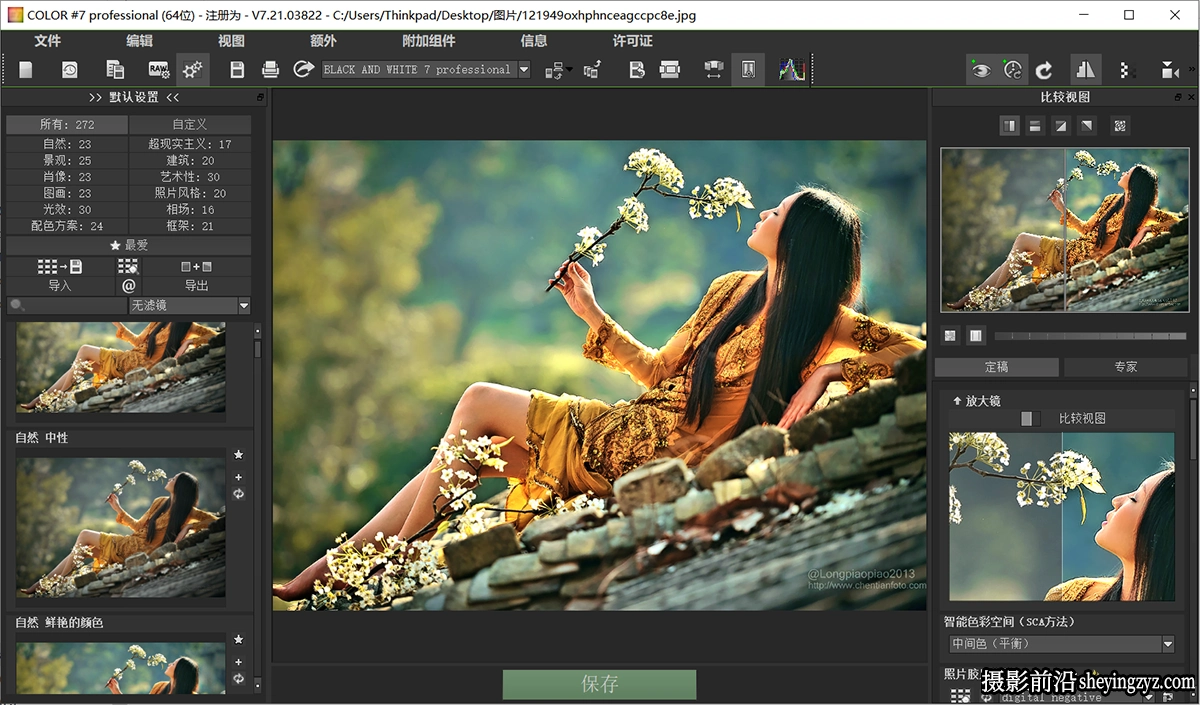Click the new file icon in the toolbar

[26, 69]
